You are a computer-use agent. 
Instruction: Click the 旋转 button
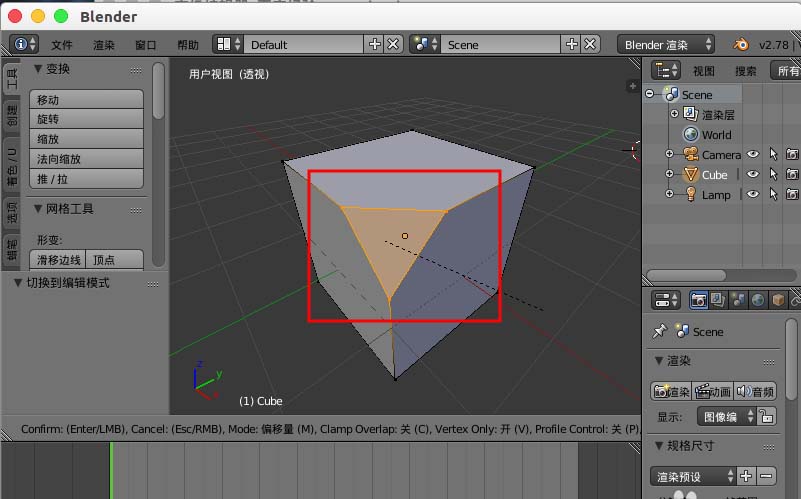(x=86, y=119)
